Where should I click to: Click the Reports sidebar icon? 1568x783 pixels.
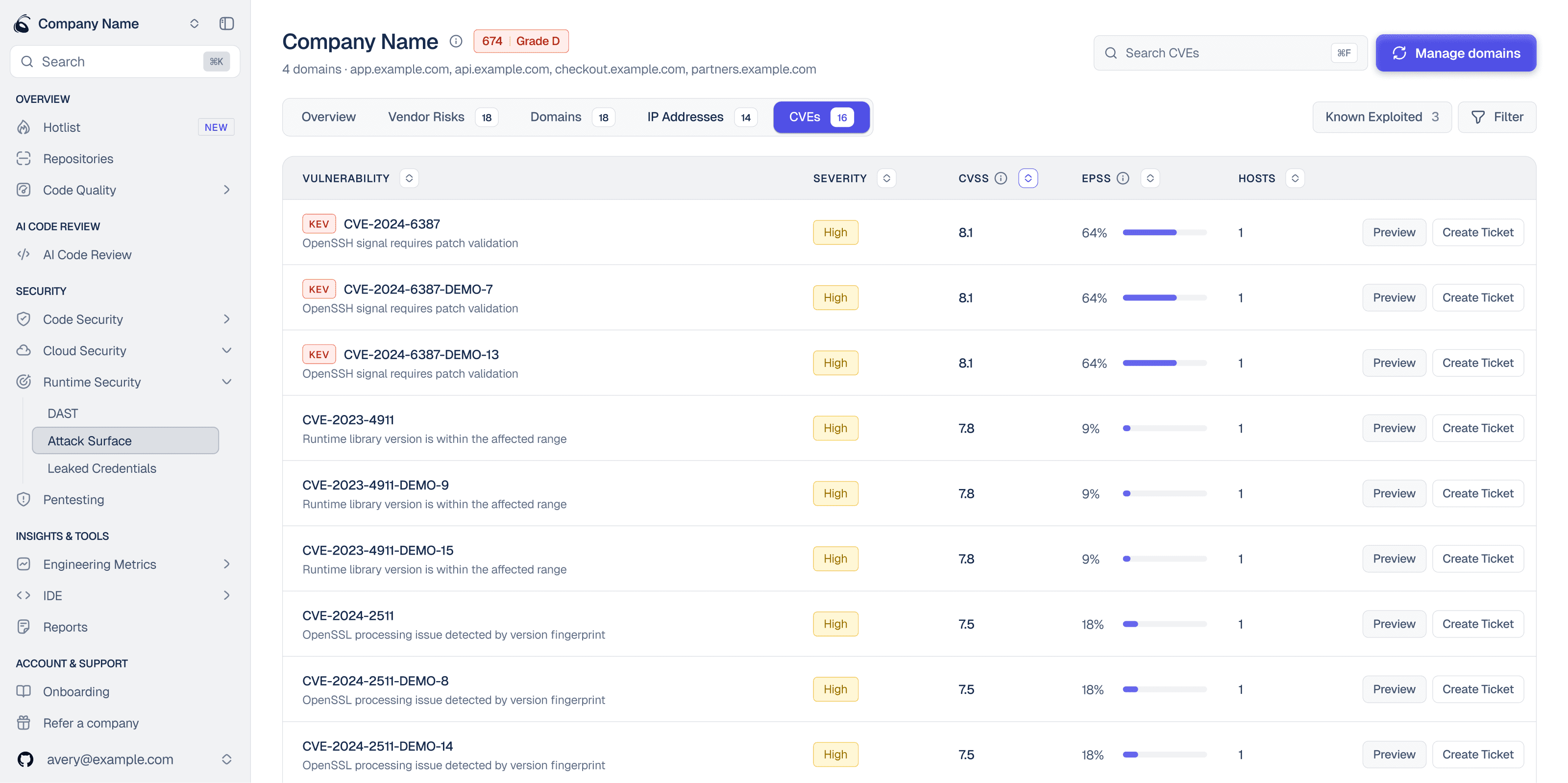coord(24,627)
